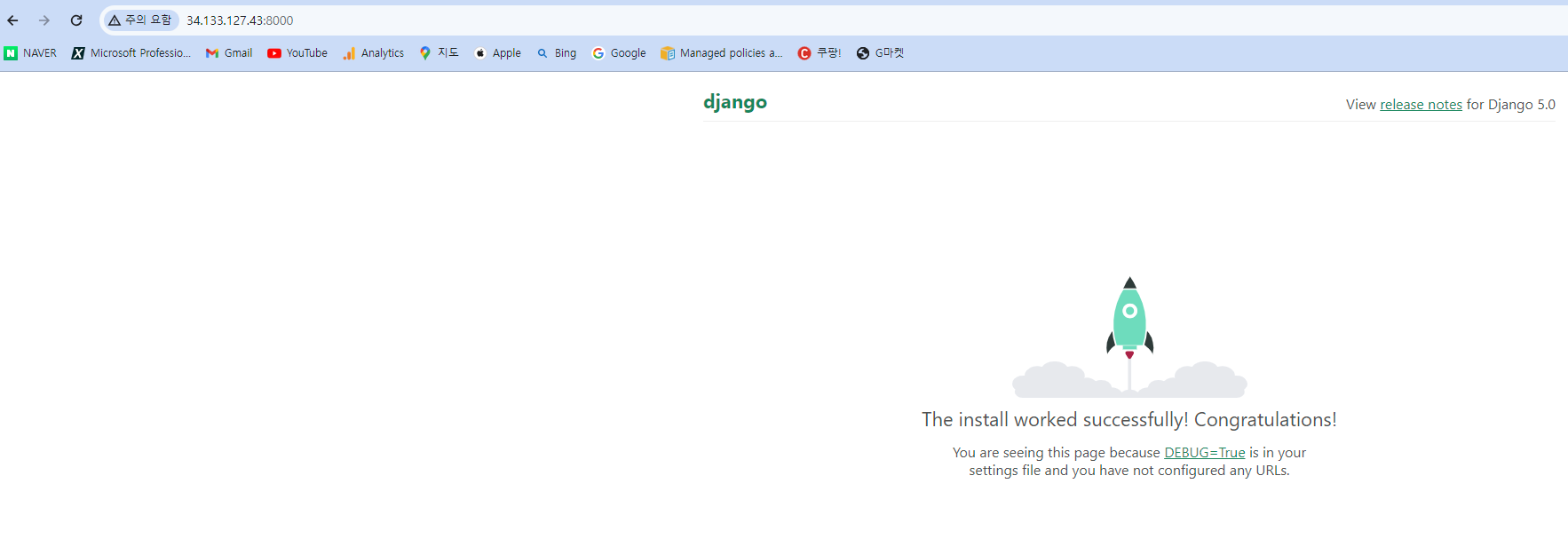Viewport: 1568px width, 547px height.
Task: Open the NAVER bookmark
Action: pyautogui.click(x=30, y=53)
